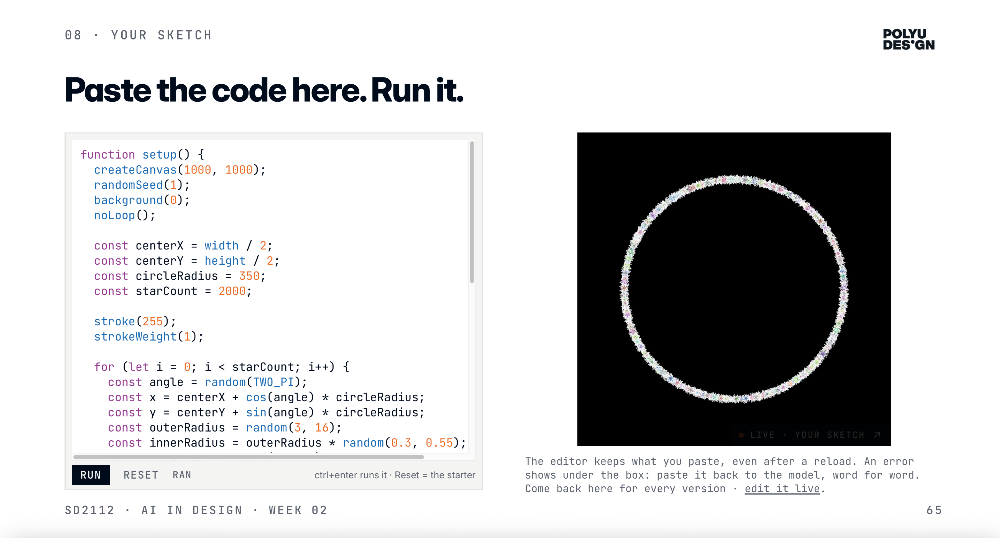Open live sketch via the arrow icon
Viewport: 1000px width, 538px height.
[877, 435]
